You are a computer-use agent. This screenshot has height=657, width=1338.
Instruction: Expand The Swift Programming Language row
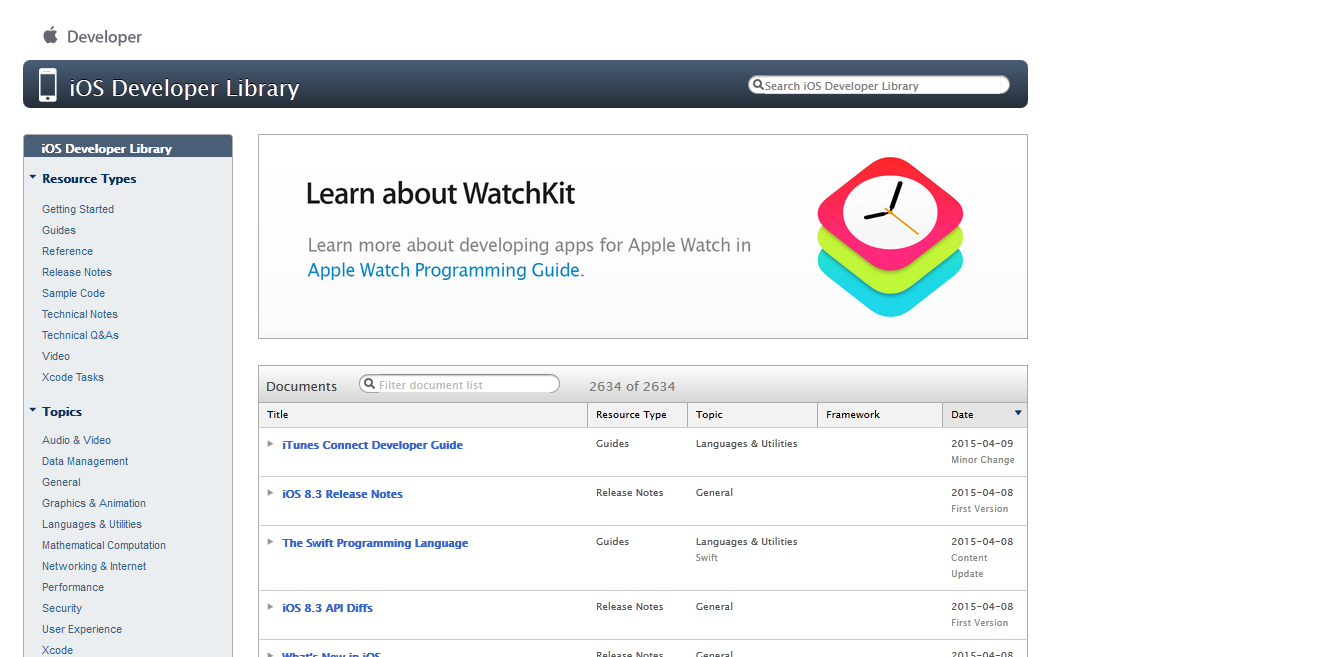[x=270, y=542]
